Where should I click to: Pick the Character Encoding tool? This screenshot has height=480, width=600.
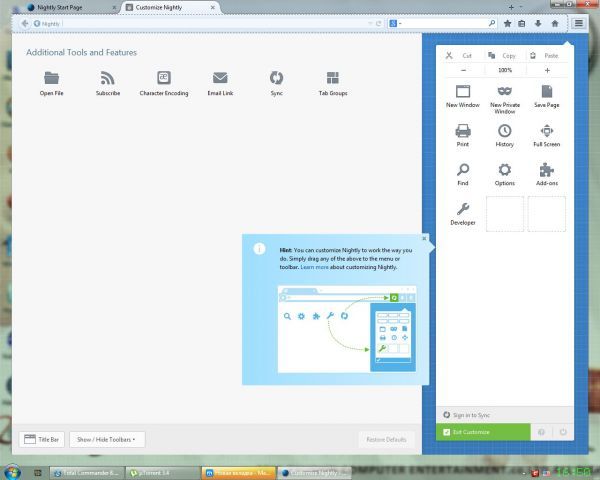[x=164, y=78]
